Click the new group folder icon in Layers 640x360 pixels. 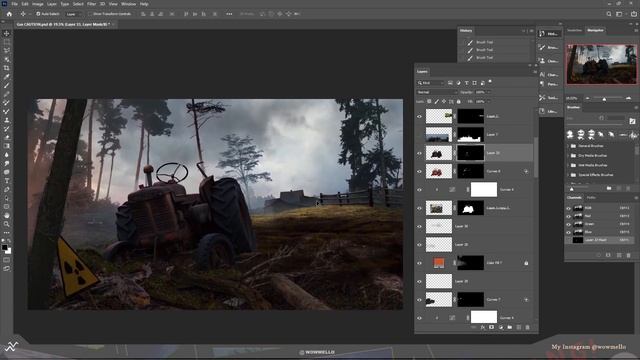coord(510,327)
